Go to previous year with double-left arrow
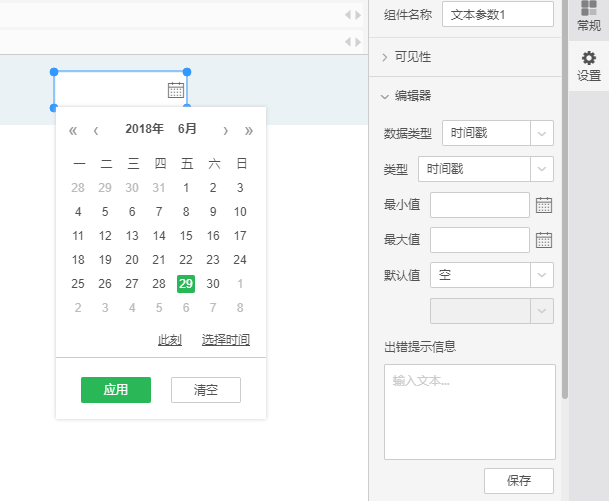The image size is (609, 501). [73, 130]
